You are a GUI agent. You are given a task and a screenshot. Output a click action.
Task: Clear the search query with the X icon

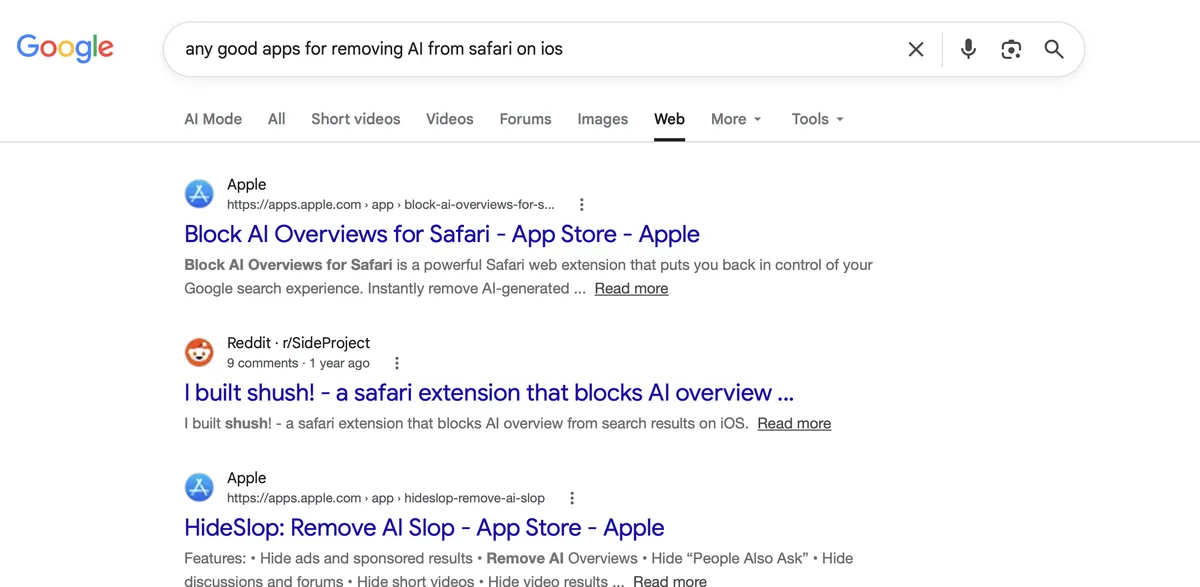[x=915, y=49]
